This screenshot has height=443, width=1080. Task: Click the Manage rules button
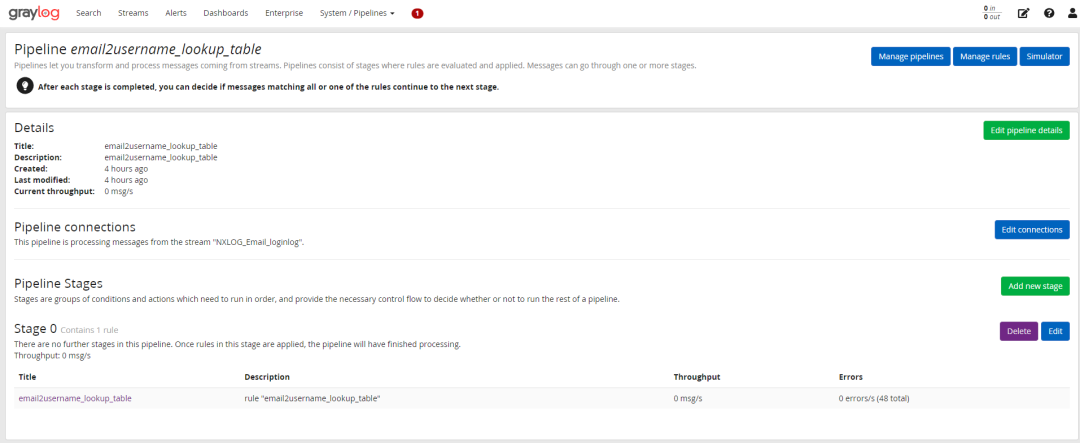point(984,57)
